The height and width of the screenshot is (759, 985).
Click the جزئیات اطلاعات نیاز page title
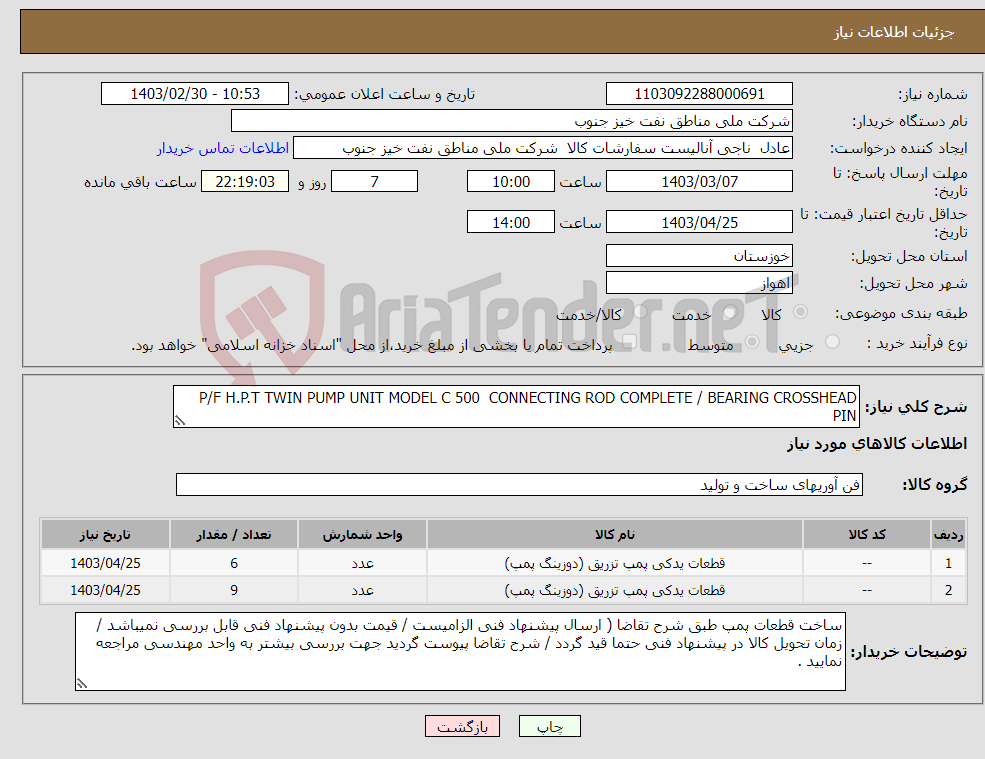[x=894, y=32]
